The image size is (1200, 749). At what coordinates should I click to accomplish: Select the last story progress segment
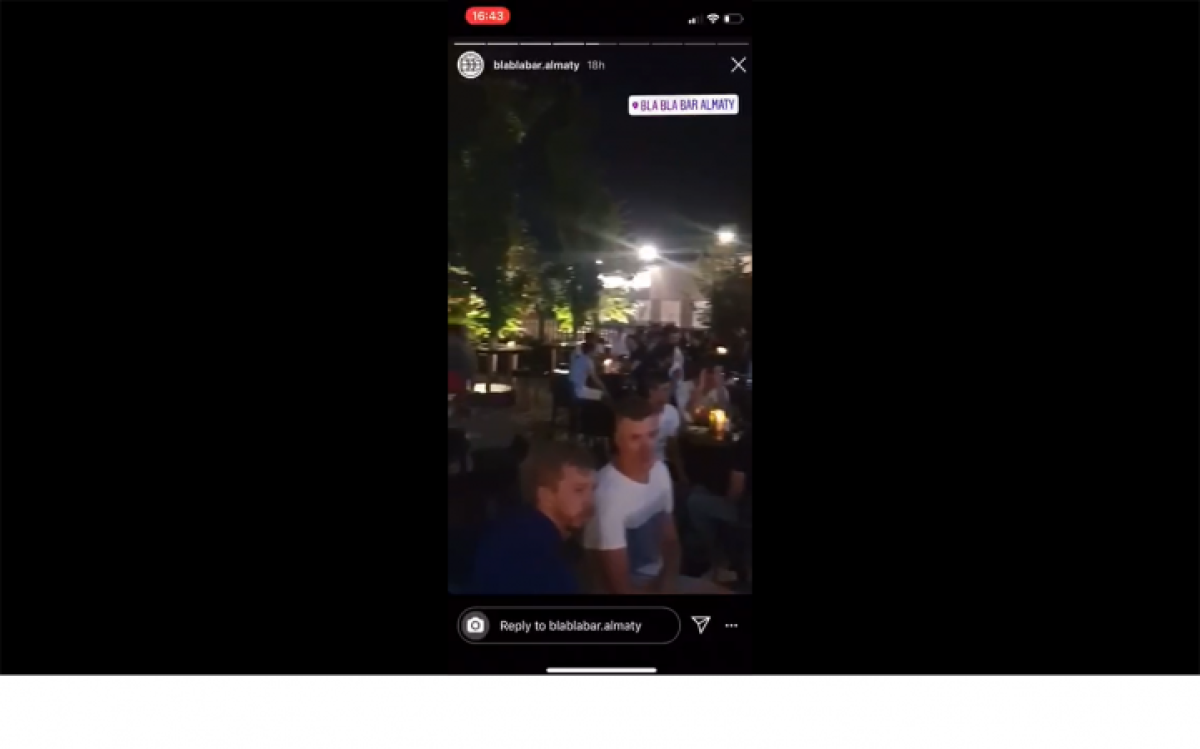click(x=733, y=44)
